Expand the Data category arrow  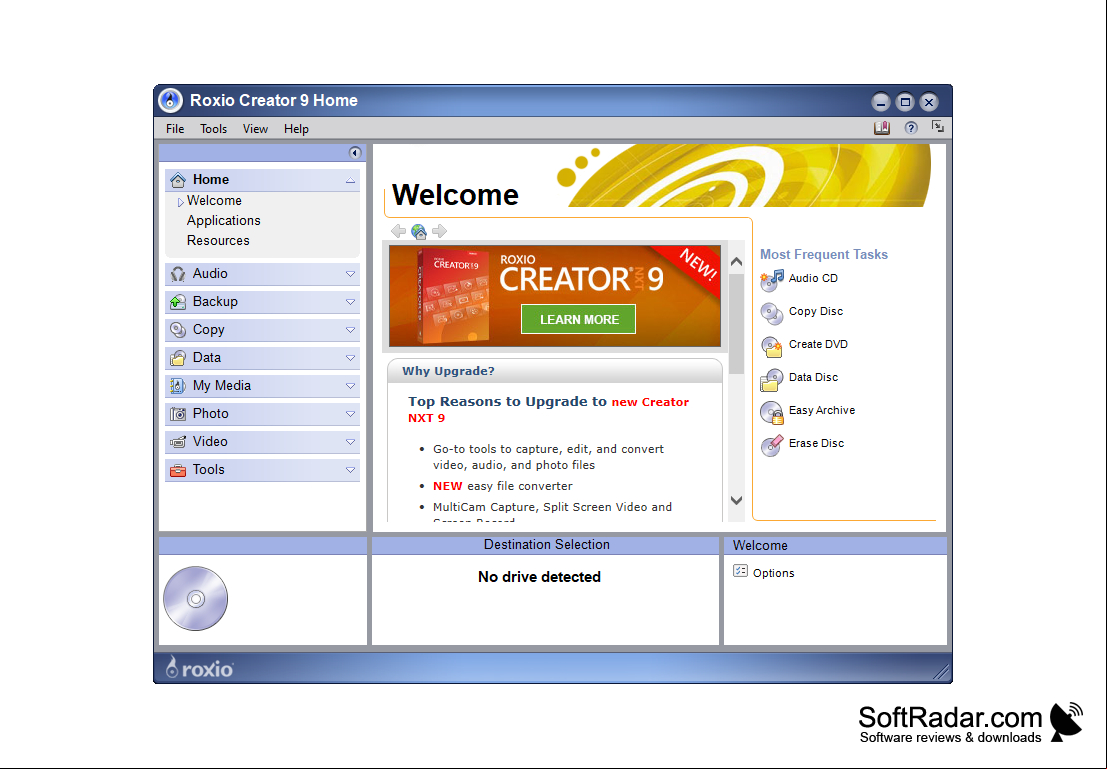pyautogui.click(x=350, y=358)
